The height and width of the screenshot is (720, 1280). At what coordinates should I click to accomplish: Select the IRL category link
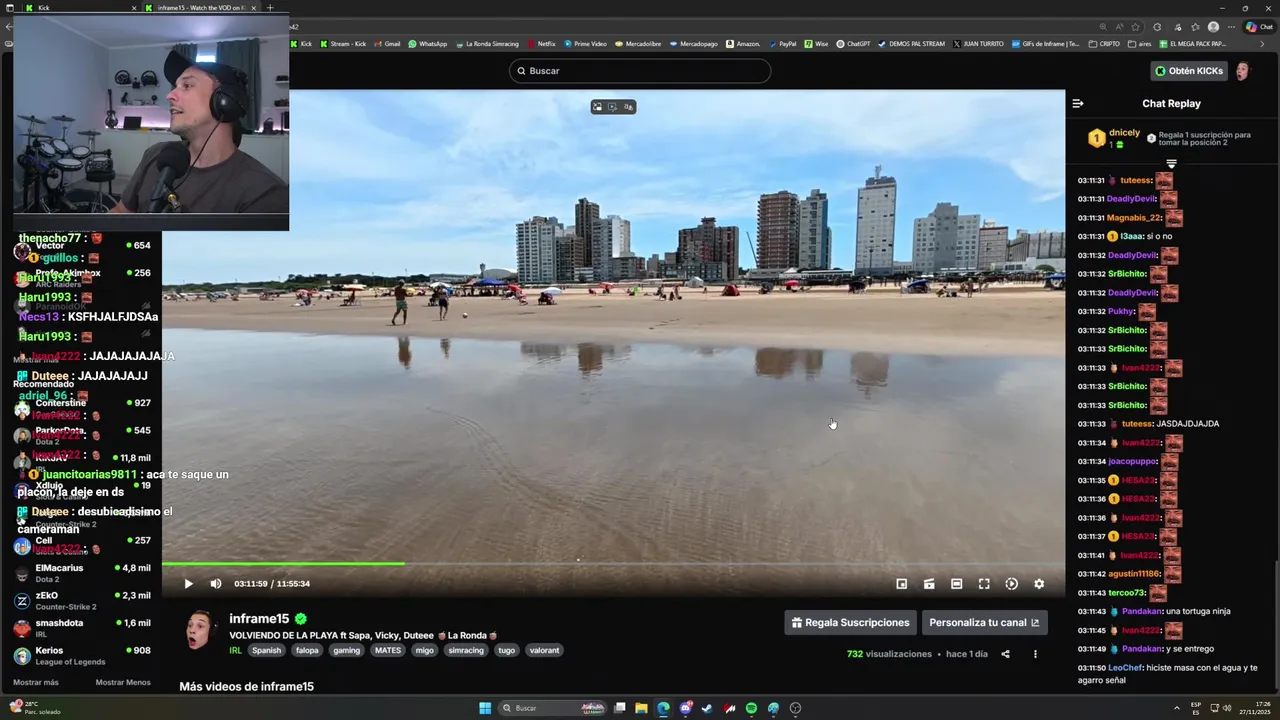[x=236, y=650]
